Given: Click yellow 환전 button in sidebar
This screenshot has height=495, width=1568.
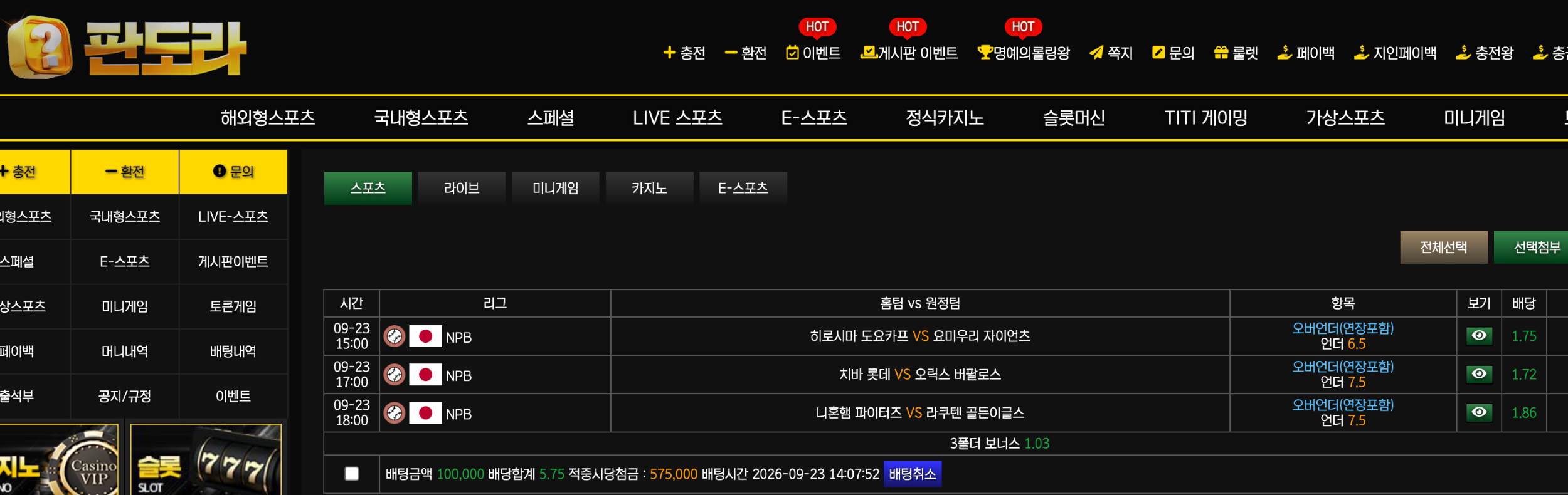Looking at the screenshot, I should tap(125, 172).
